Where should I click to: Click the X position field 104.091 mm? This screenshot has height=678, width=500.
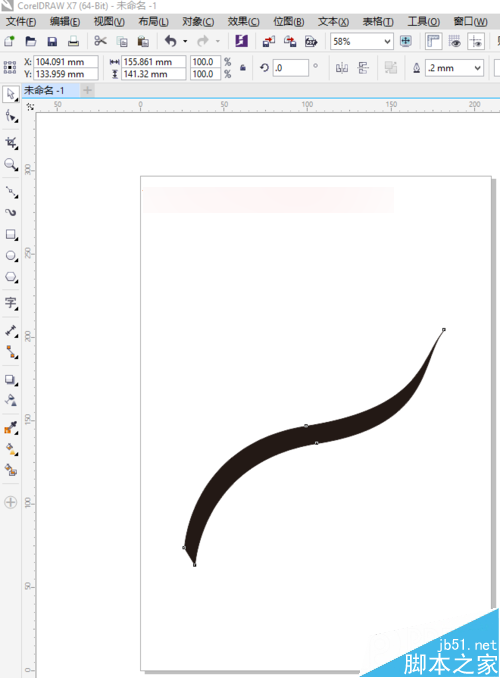(x=66, y=62)
